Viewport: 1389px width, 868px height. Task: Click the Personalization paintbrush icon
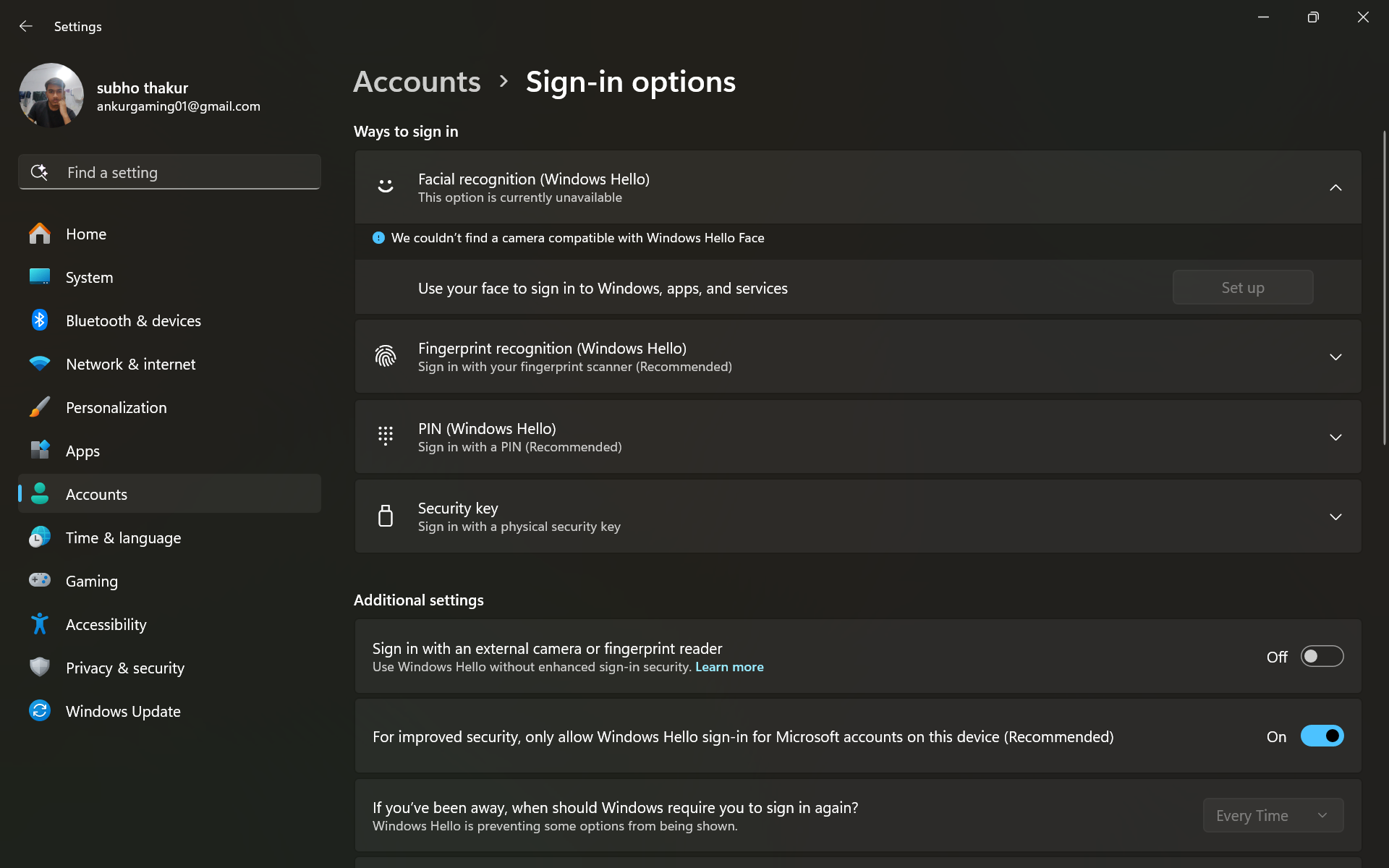(x=40, y=407)
